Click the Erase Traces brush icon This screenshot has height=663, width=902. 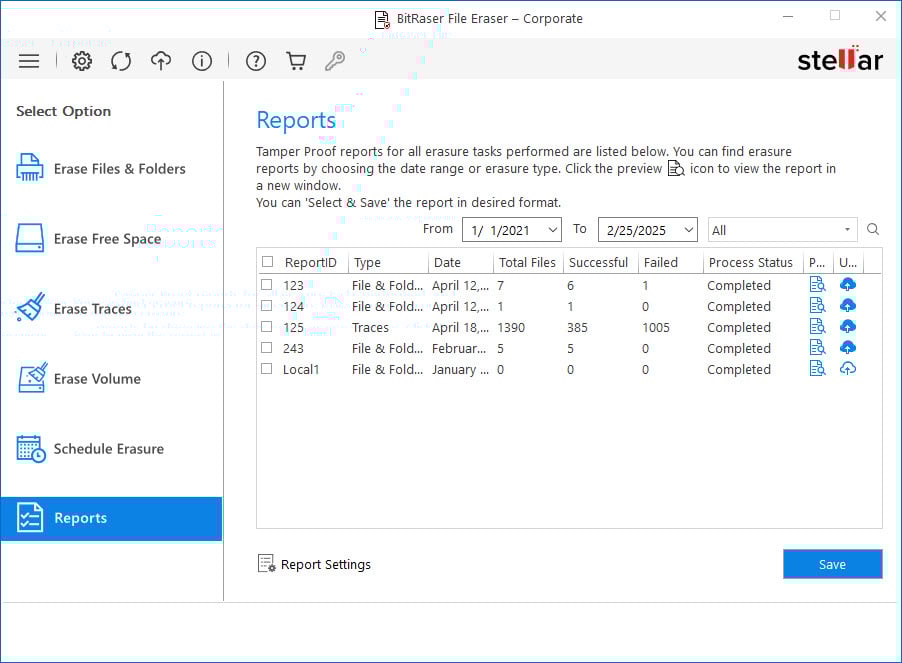(x=30, y=307)
